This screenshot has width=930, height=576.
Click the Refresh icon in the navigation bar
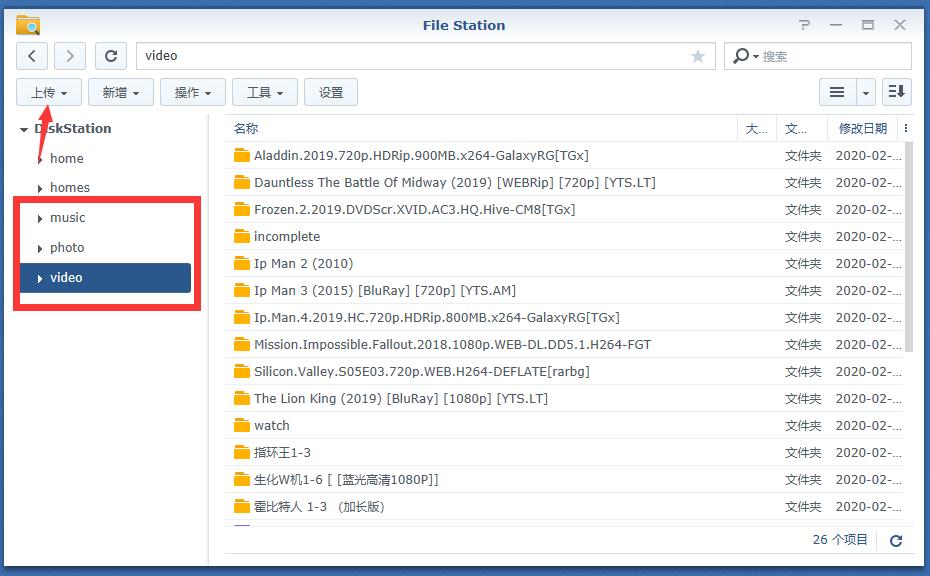[110, 55]
